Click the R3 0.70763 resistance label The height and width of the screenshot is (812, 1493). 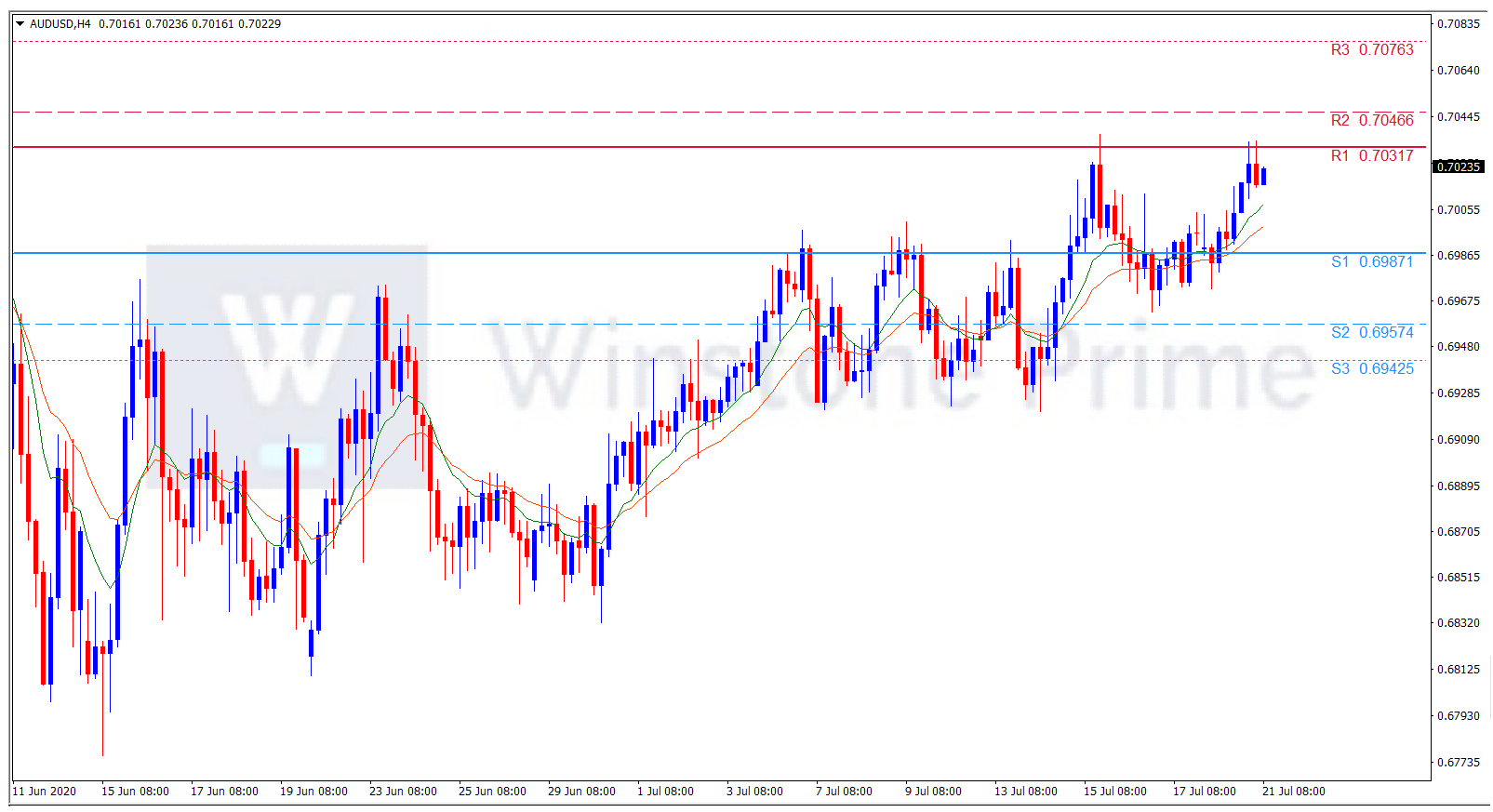pos(1371,50)
